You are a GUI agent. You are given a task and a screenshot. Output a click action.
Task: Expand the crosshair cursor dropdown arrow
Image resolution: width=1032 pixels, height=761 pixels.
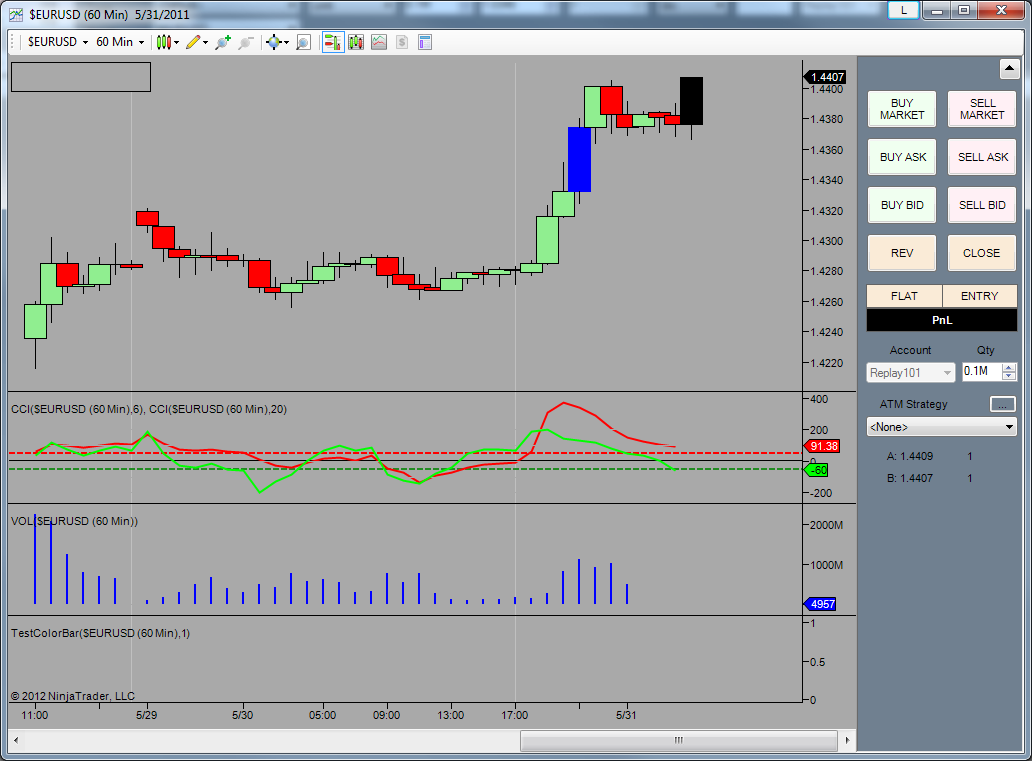click(286, 43)
